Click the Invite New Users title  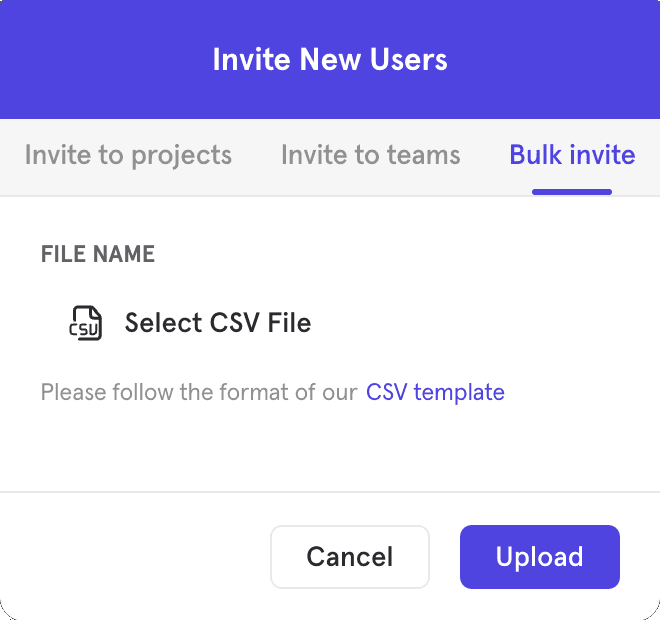click(x=330, y=59)
